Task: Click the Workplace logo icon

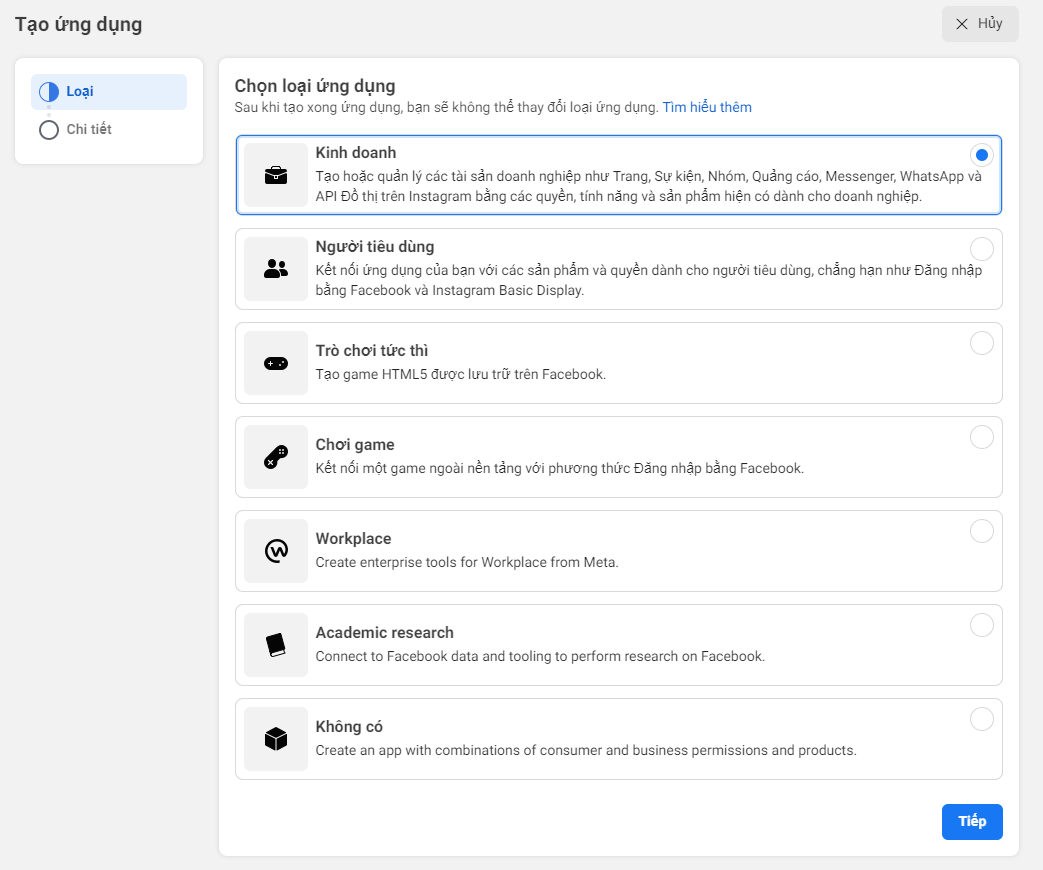Action: [276, 551]
